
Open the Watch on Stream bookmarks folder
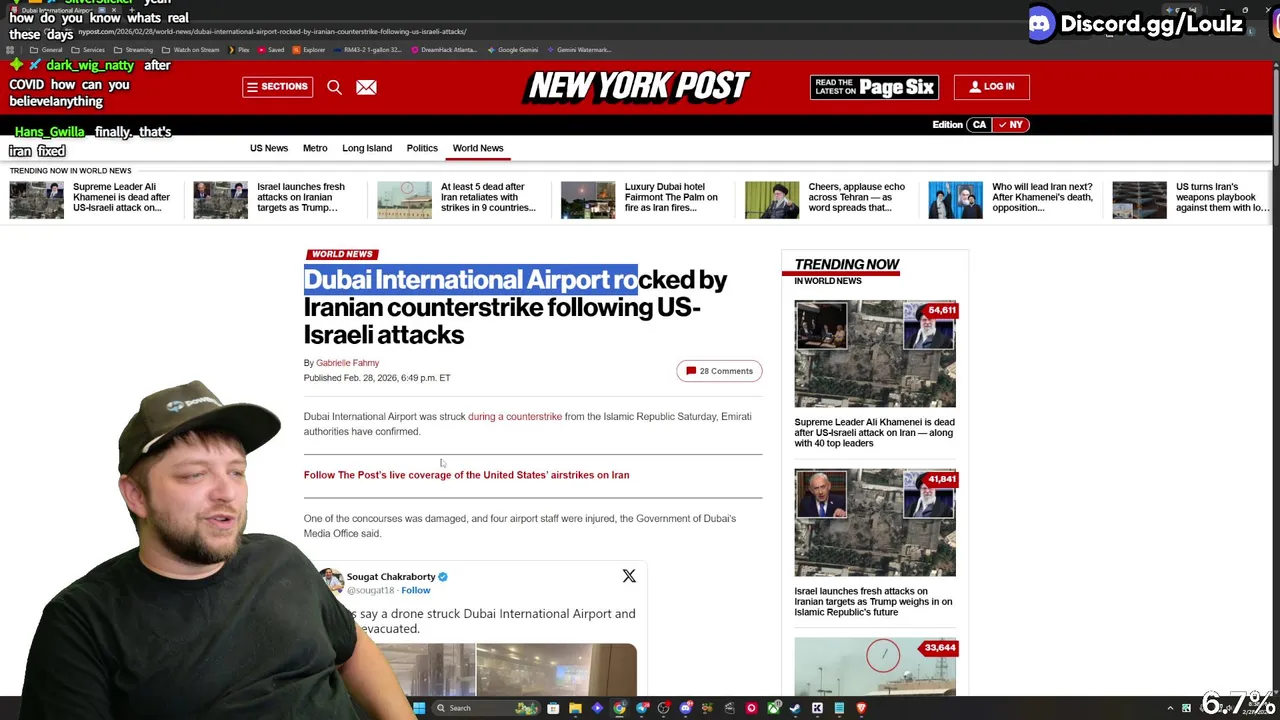pyautogui.click(x=190, y=50)
